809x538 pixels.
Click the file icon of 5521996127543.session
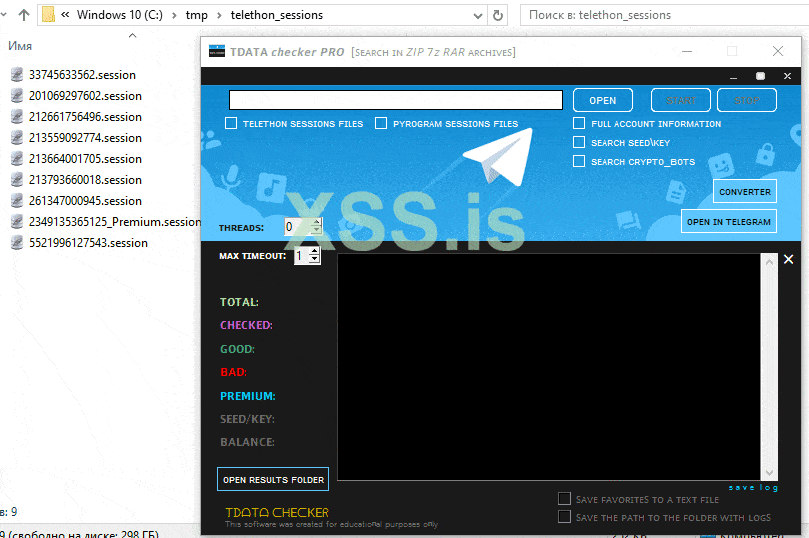(x=17, y=242)
